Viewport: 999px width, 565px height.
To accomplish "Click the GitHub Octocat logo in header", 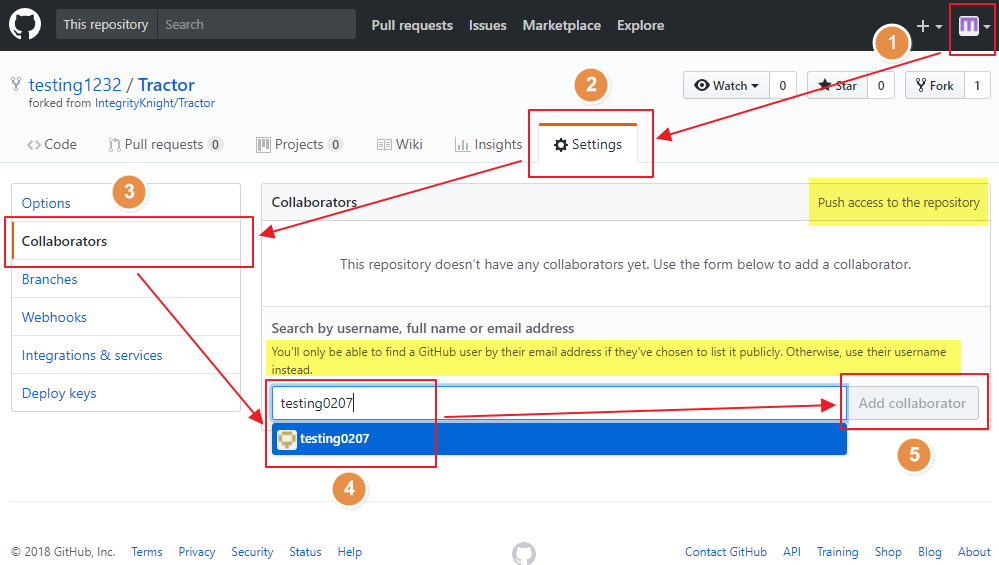I will tap(25, 25).
